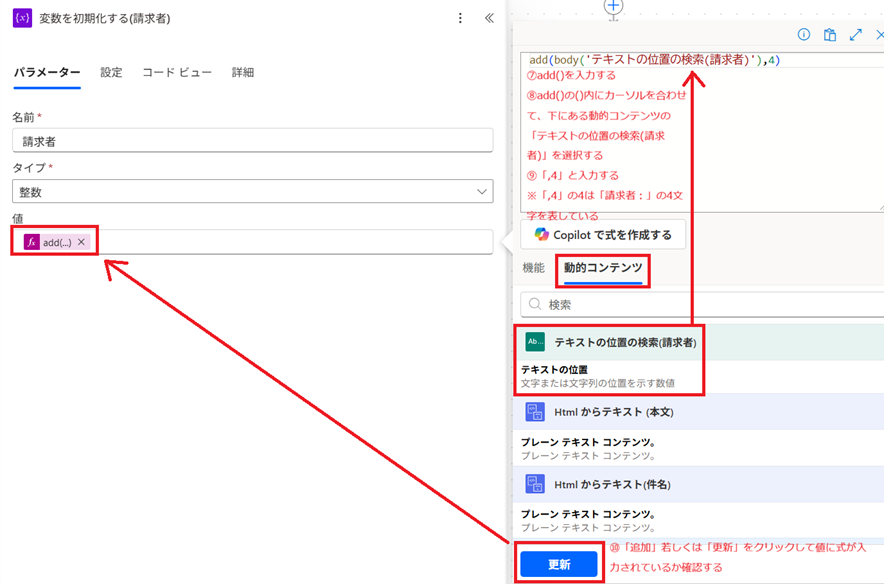This screenshot has width=884, height=584.
Task: Click the variable icon beside the action title
Action: 22,18
